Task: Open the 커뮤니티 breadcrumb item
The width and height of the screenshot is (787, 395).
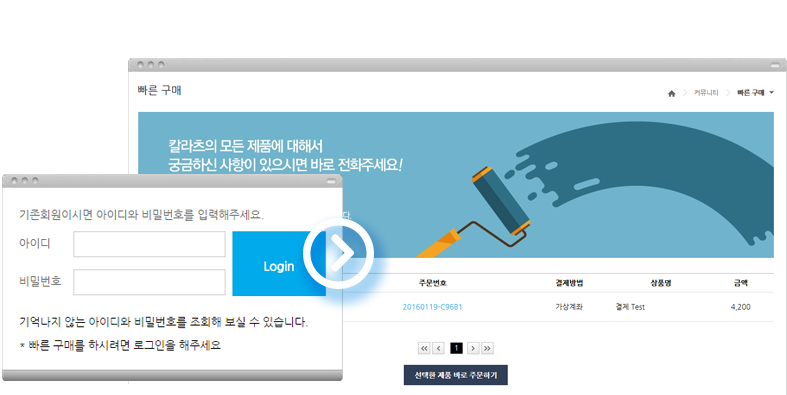Action: 706,93
